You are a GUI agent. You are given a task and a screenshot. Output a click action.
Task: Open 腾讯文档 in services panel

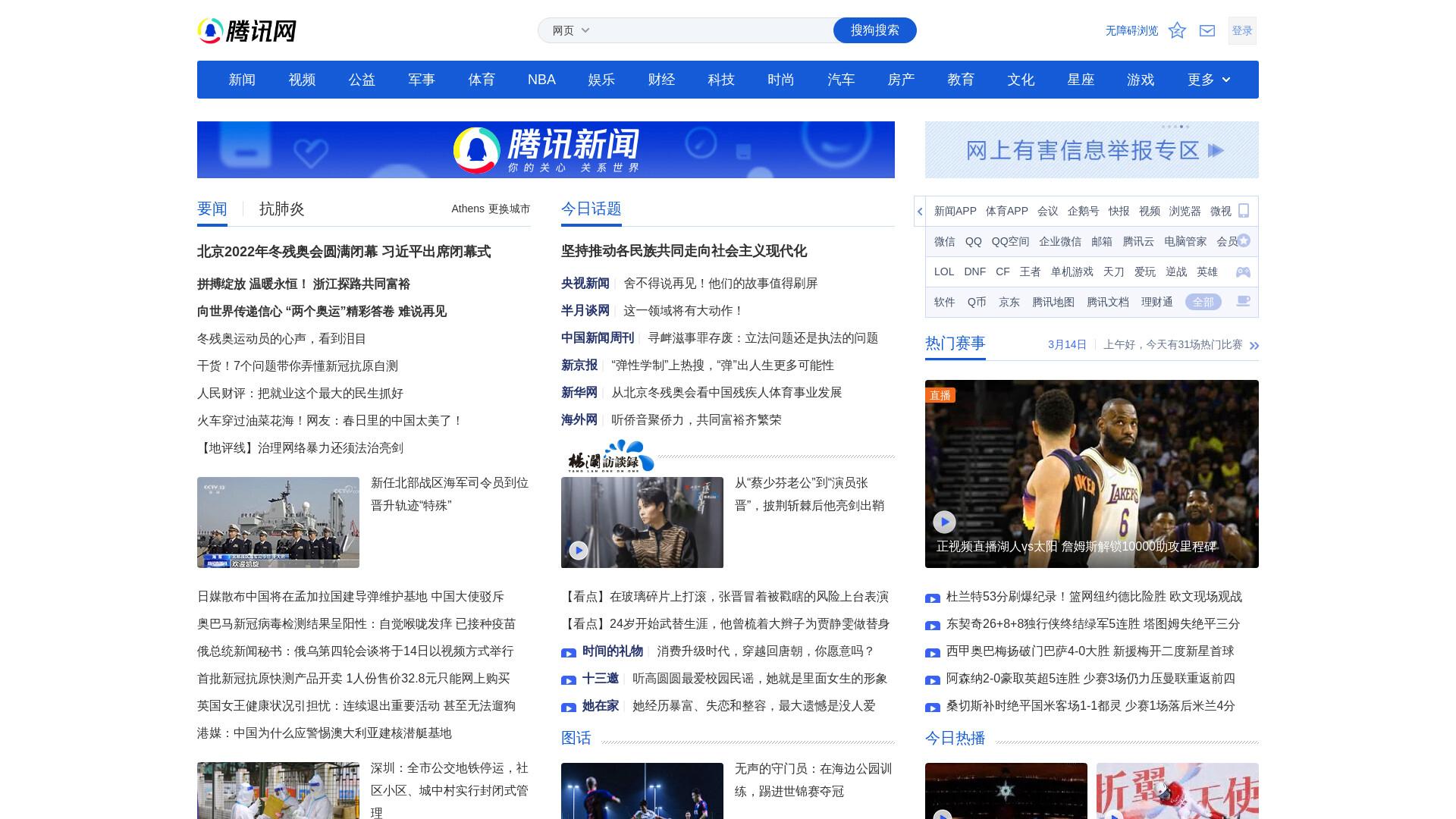1108,302
